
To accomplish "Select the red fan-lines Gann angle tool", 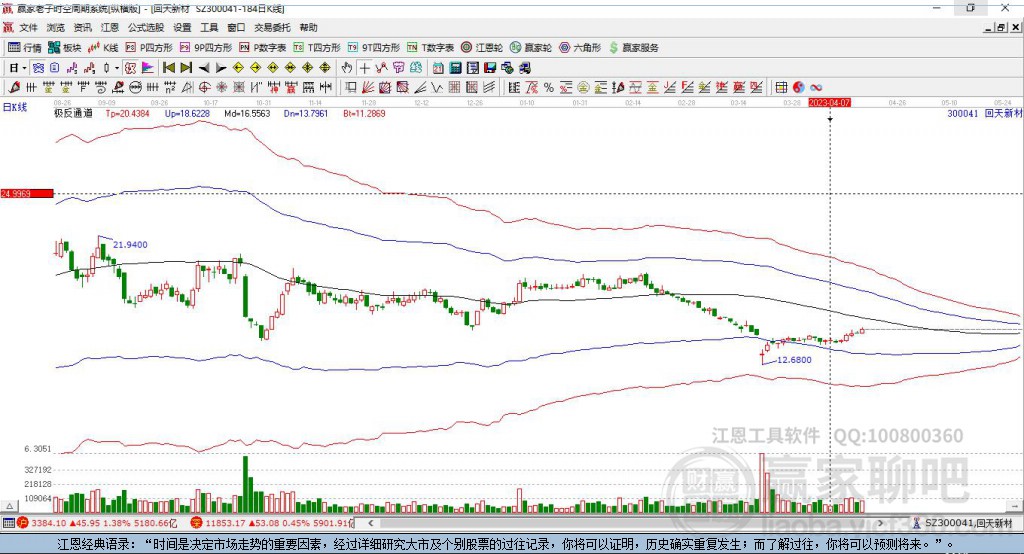I will (x=368, y=87).
